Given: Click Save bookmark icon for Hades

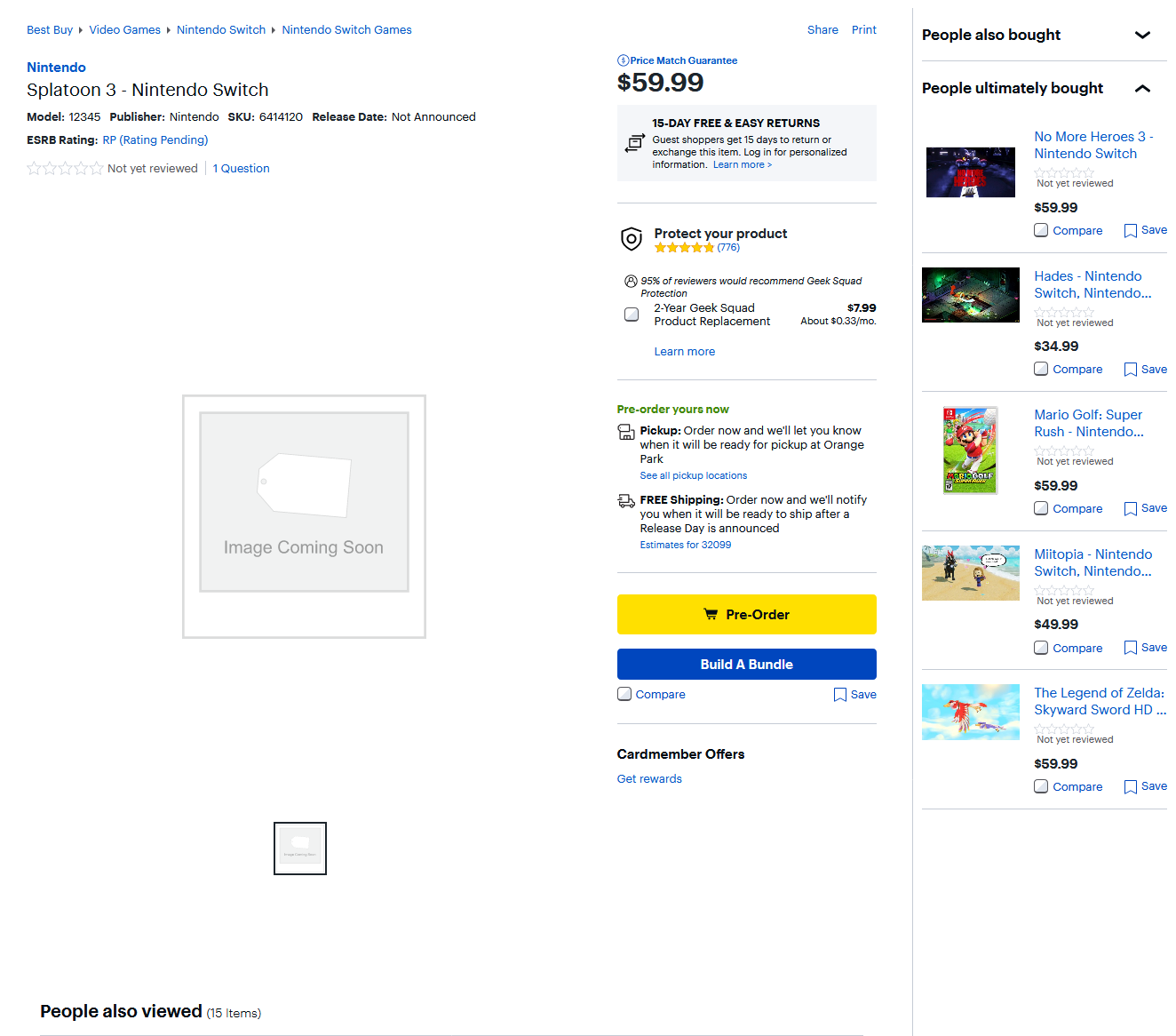Looking at the screenshot, I should tap(1130, 370).
